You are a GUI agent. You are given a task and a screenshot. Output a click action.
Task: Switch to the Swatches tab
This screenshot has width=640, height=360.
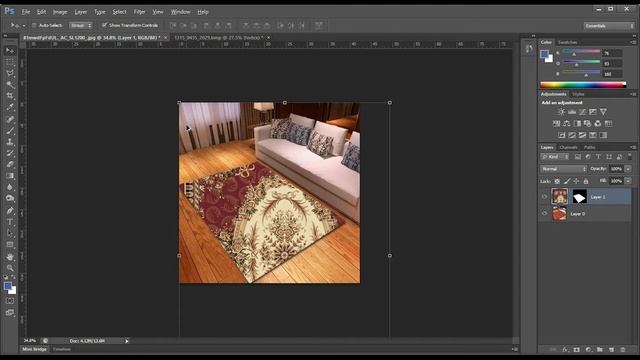click(567, 42)
